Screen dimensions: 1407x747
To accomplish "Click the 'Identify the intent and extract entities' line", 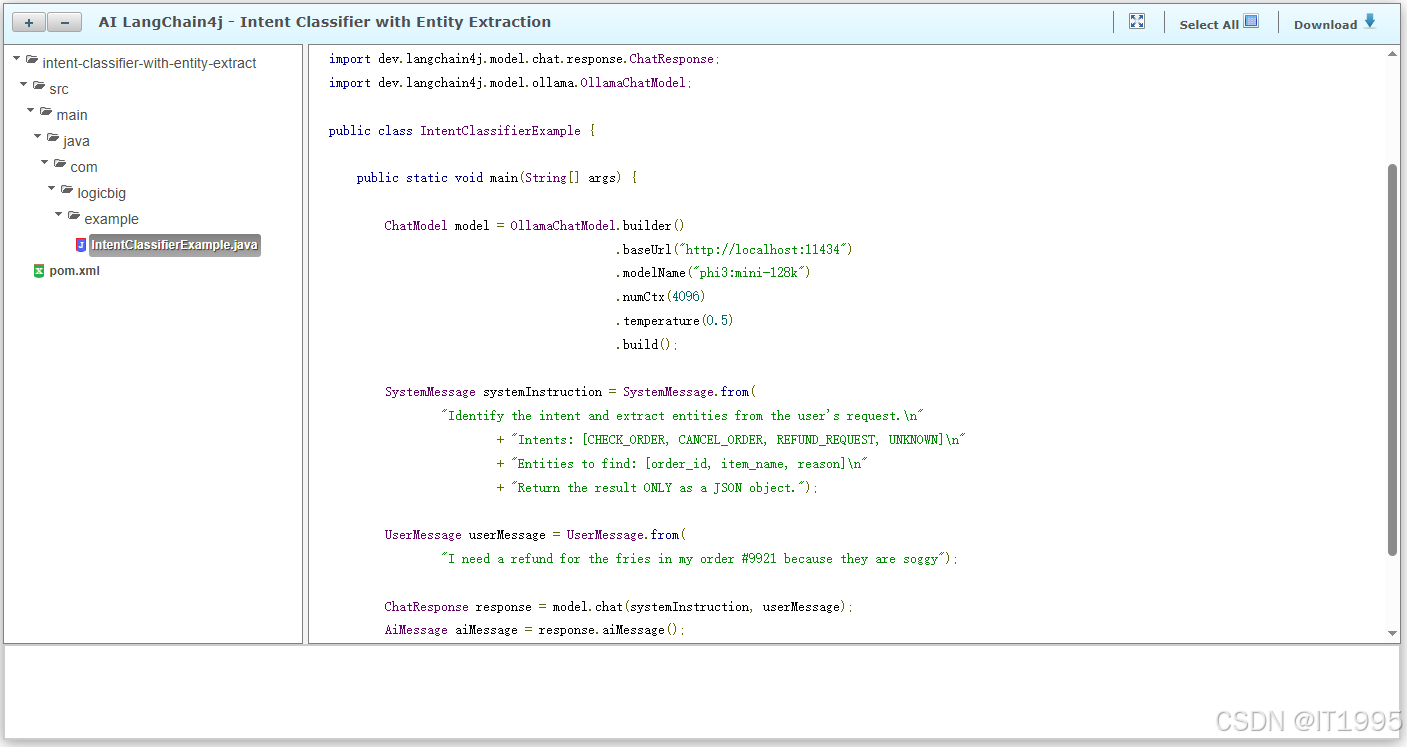I will tap(682, 416).
